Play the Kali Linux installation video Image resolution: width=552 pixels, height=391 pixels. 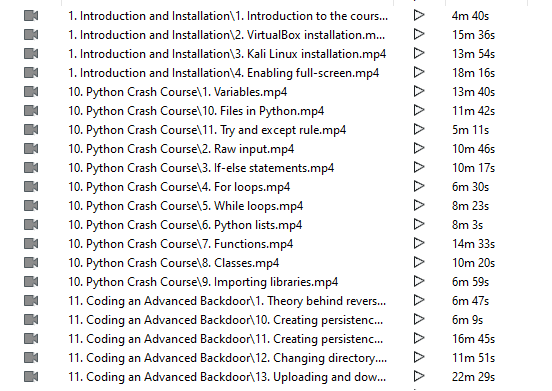[419, 53]
